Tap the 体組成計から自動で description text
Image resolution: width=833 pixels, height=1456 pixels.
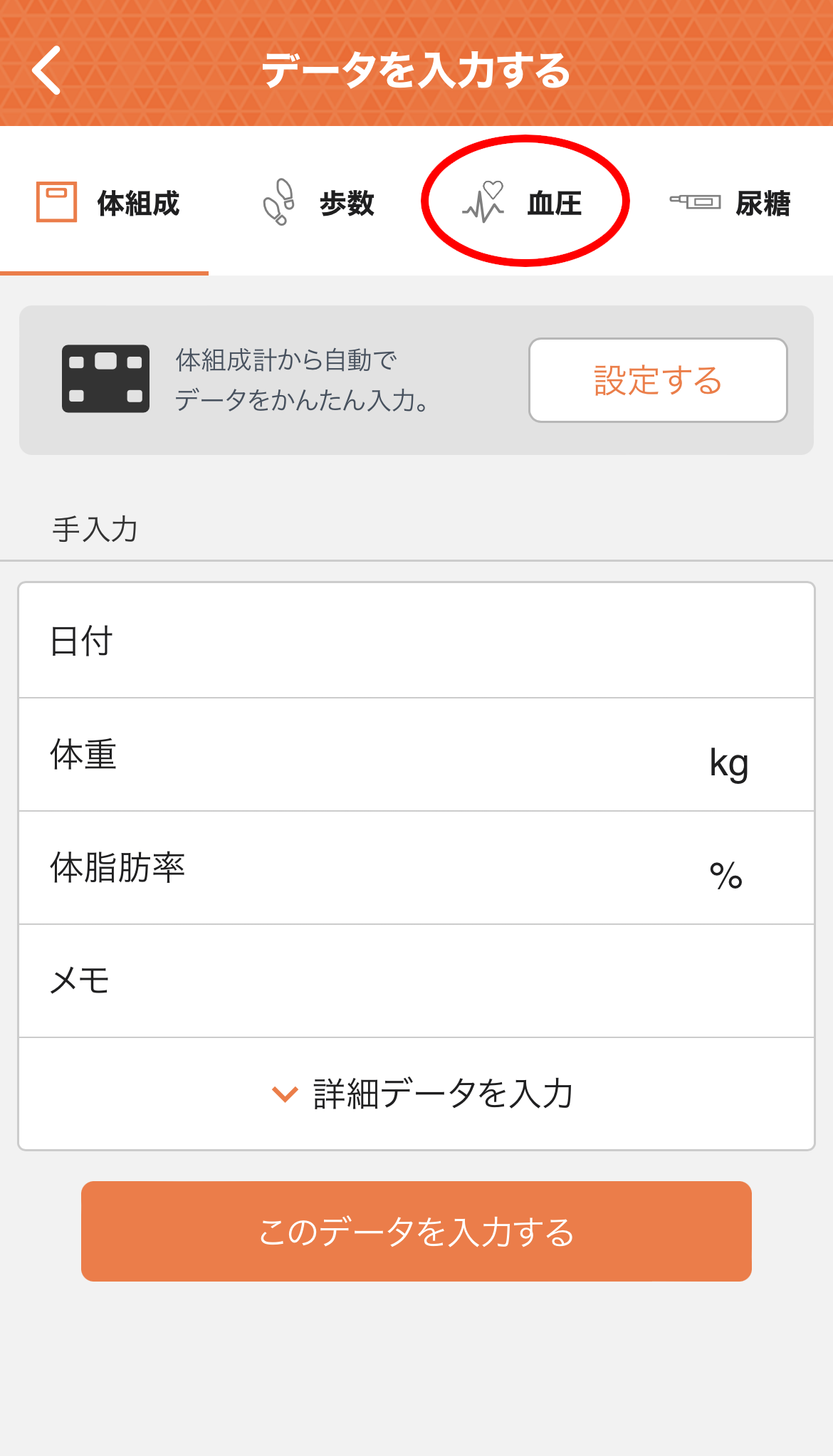point(286,360)
